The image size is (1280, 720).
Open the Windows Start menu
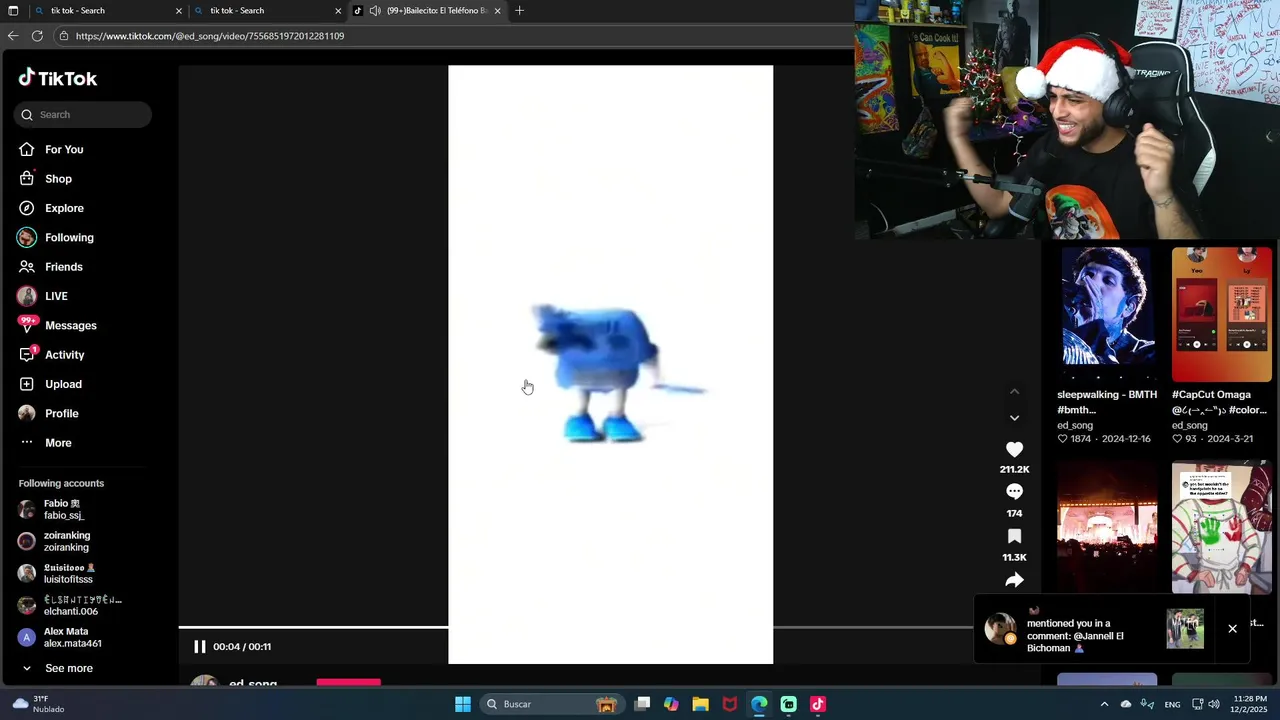[463, 704]
